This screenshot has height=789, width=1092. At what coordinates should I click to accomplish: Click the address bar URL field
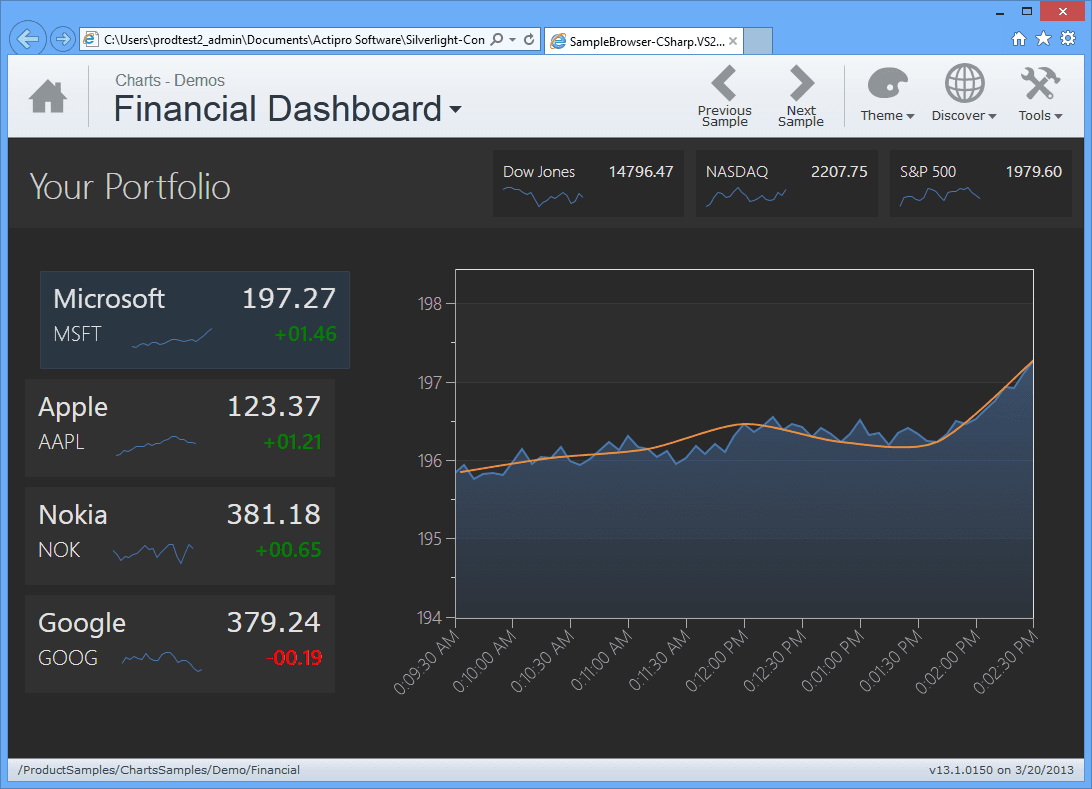[x=294, y=40]
